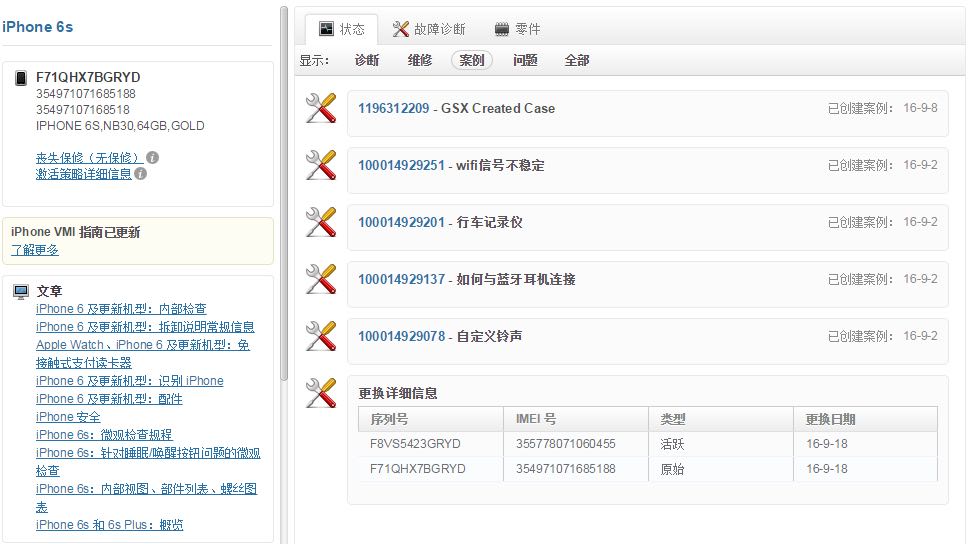The image size is (969, 544).
Task: Show 全部 entries
Action: click(x=577, y=60)
